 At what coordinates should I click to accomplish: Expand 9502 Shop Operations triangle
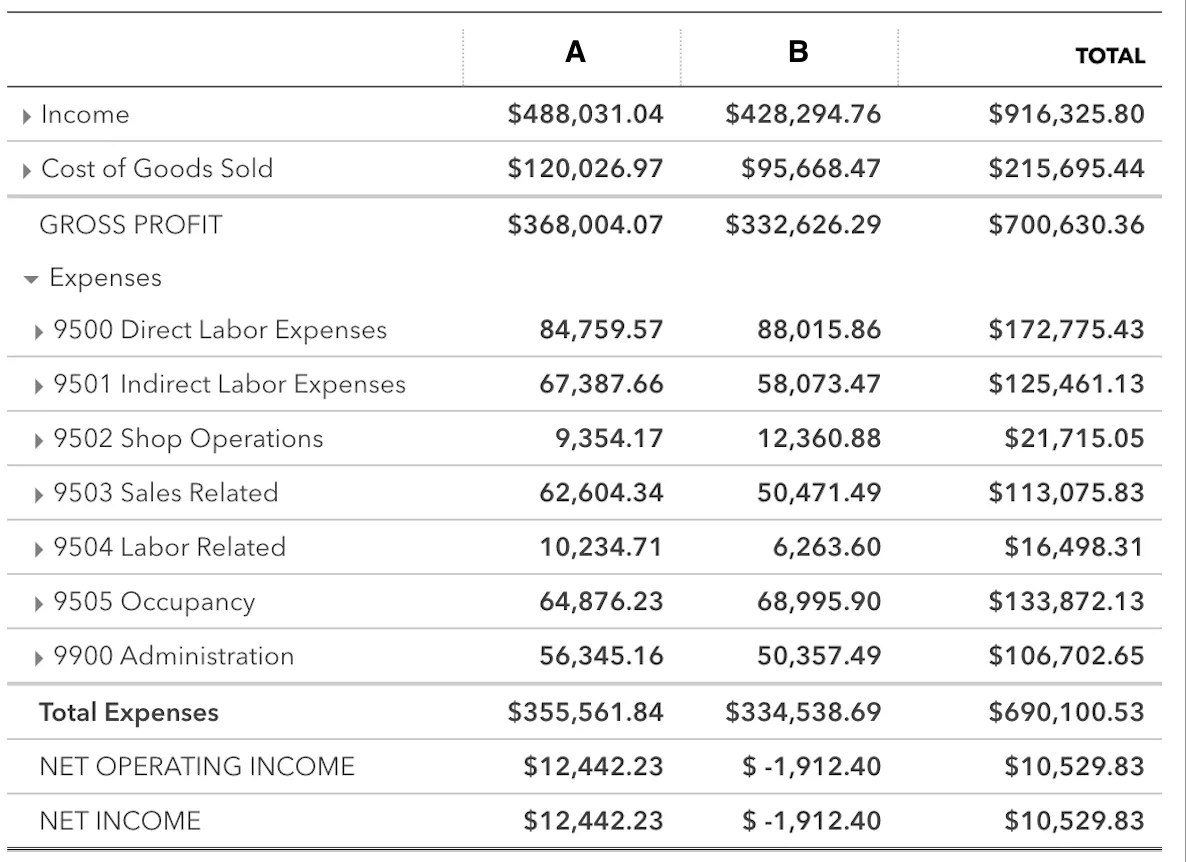(39, 440)
